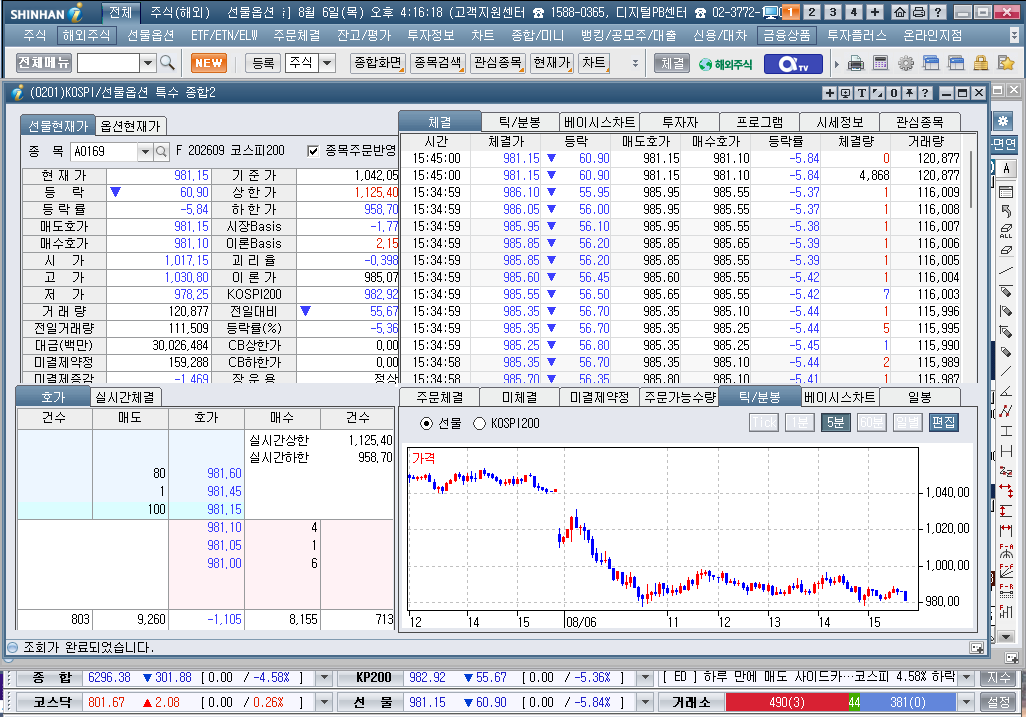Select the zigzag line tool in chart sidebar
Image resolution: width=1026 pixels, height=717 pixels.
coord(1006,410)
